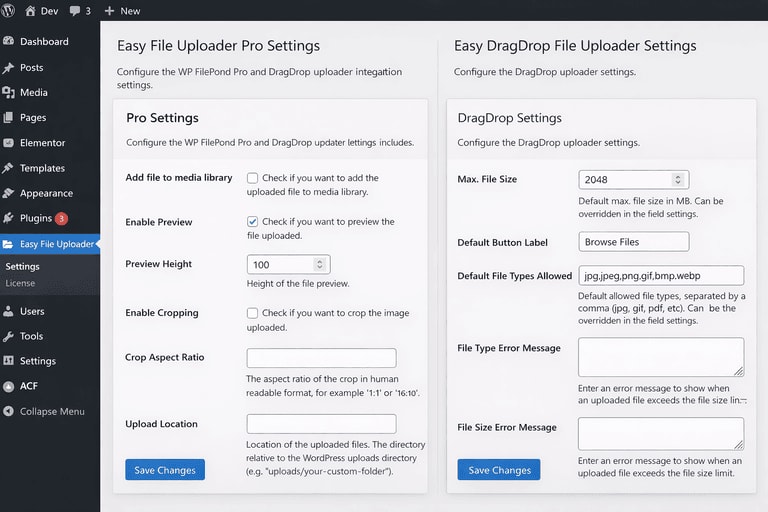Click the Pages document icon

8,118
